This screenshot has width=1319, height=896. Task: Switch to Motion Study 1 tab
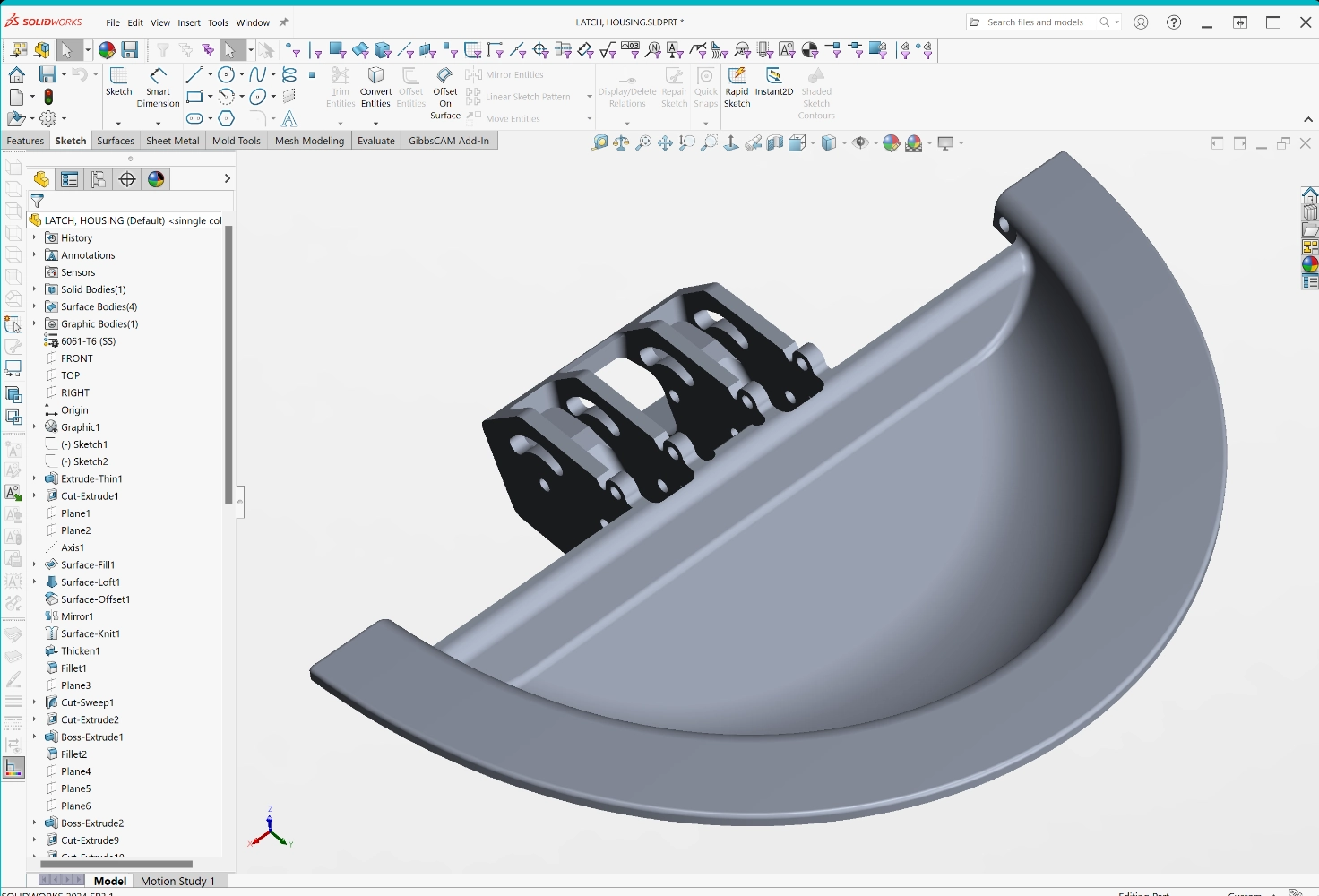177,881
